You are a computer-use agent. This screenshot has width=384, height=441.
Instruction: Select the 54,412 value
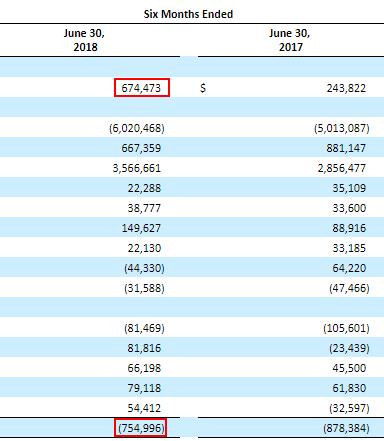[x=144, y=408]
